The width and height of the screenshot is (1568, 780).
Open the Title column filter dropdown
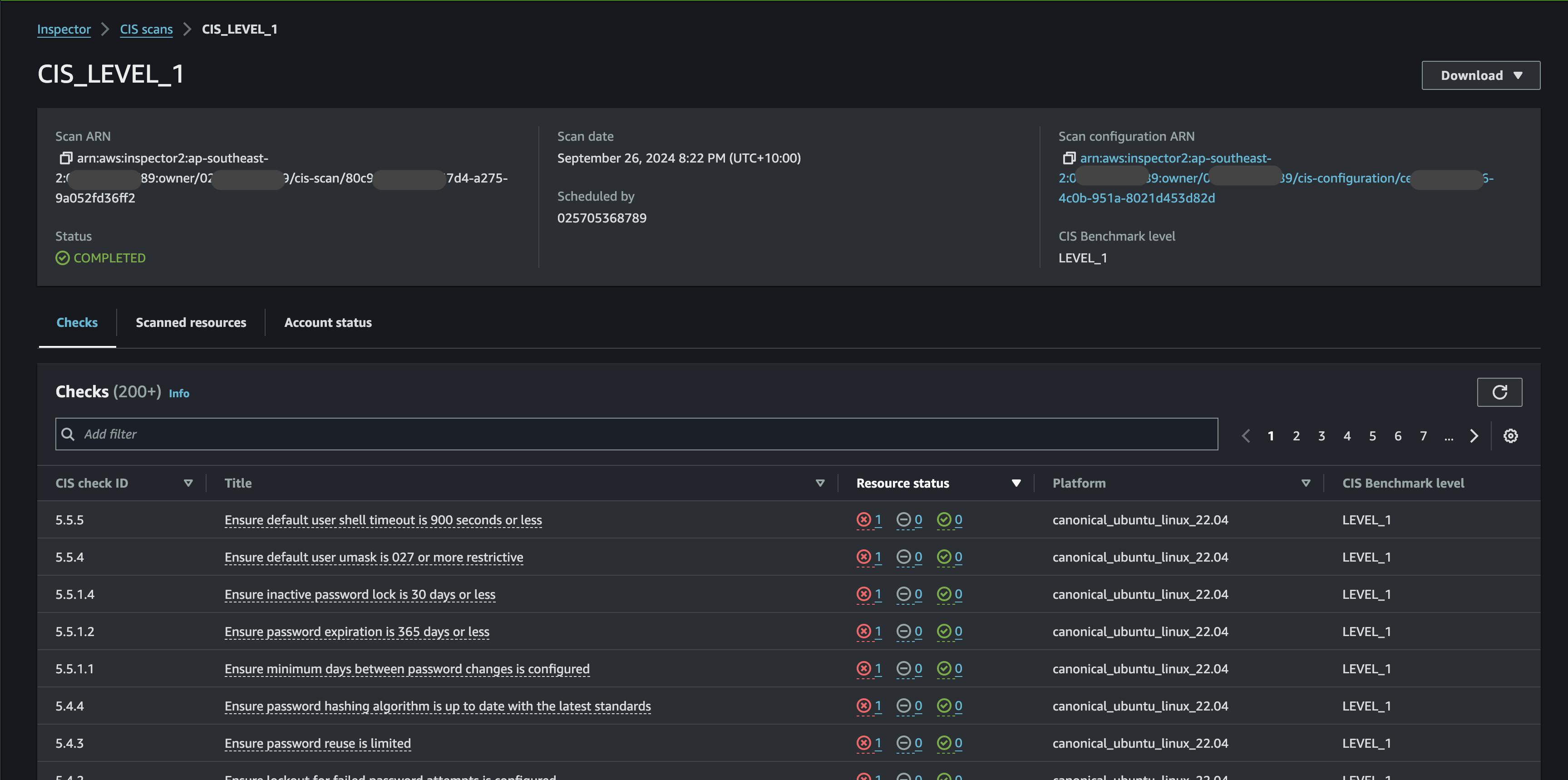pos(820,482)
